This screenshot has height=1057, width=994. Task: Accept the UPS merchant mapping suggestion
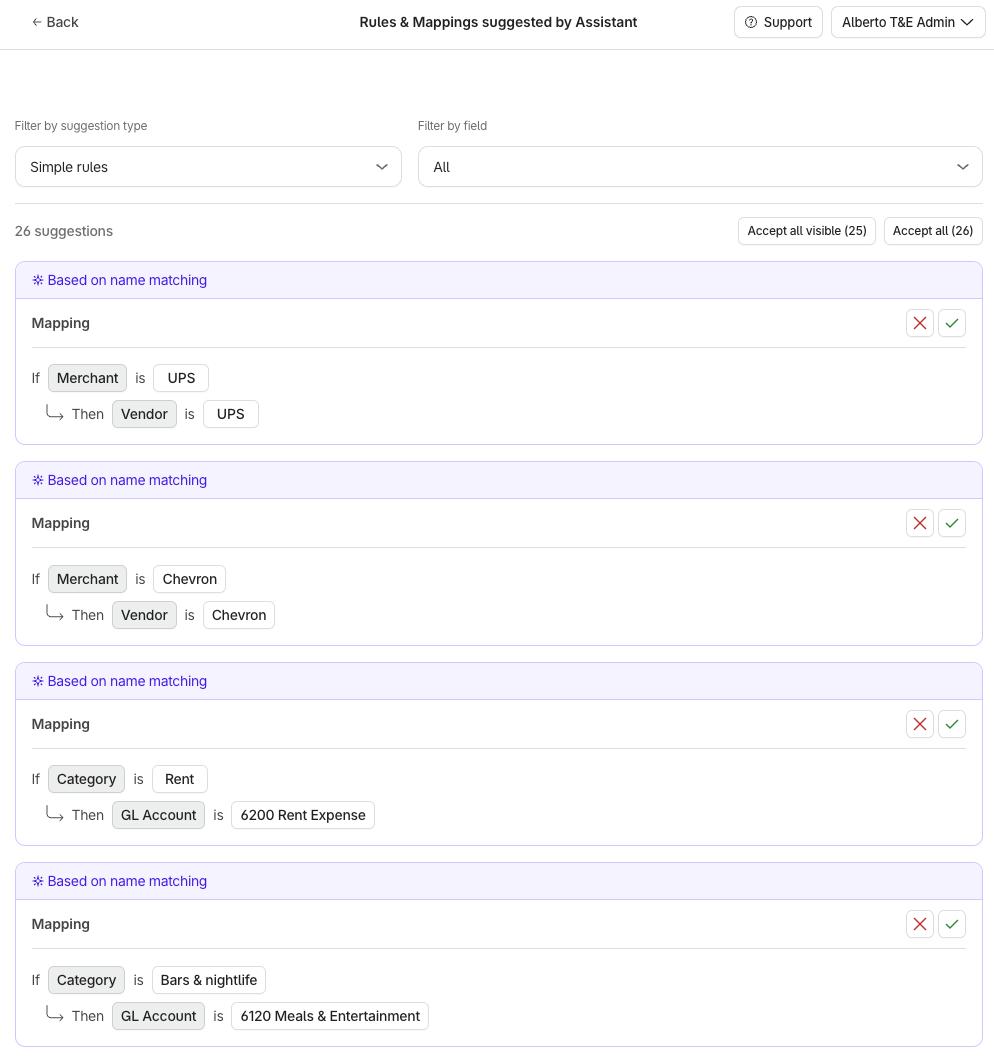951,323
